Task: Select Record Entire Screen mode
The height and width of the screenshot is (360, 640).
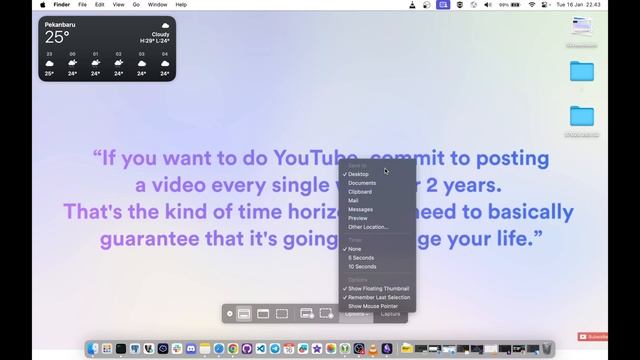Action: click(307, 314)
